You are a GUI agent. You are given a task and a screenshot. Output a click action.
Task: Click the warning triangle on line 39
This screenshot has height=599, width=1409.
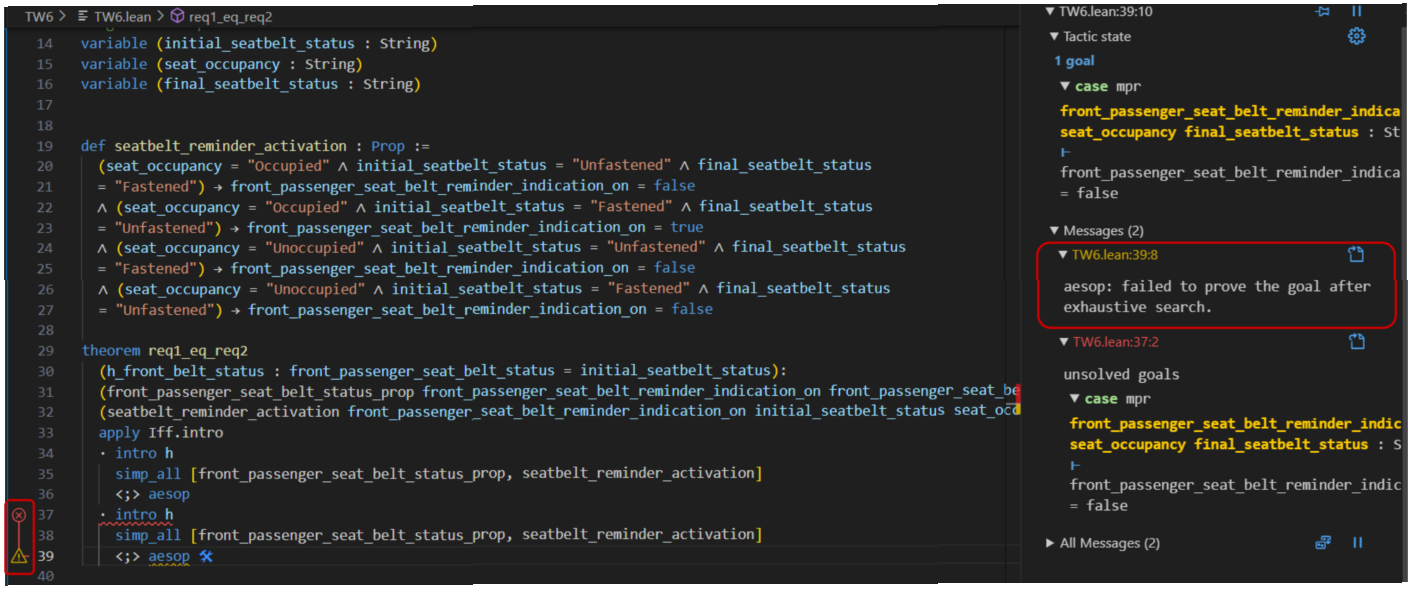19,556
